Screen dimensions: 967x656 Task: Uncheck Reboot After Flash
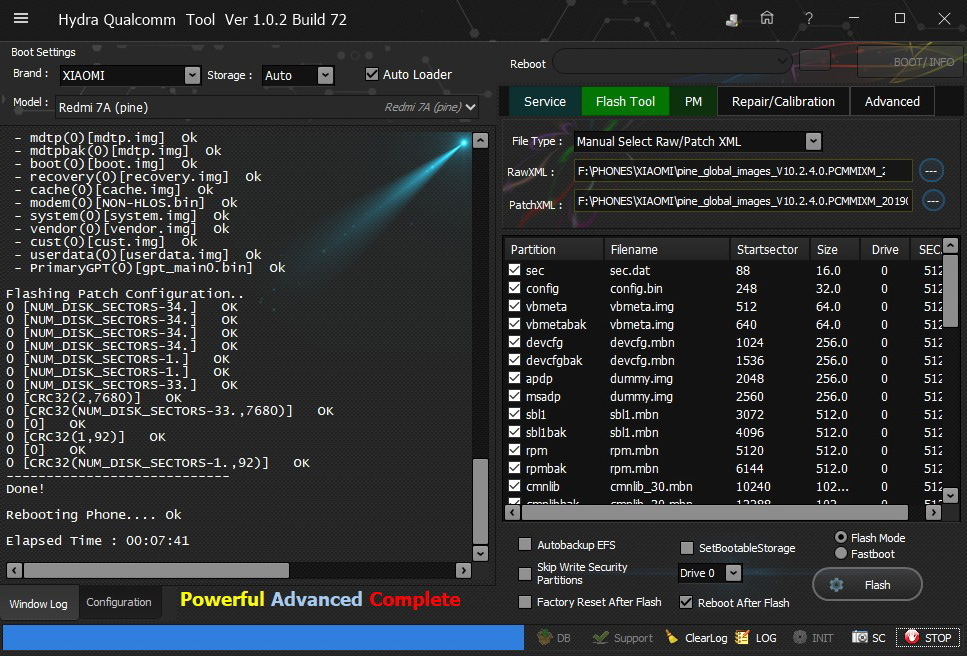[x=686, y=602]
